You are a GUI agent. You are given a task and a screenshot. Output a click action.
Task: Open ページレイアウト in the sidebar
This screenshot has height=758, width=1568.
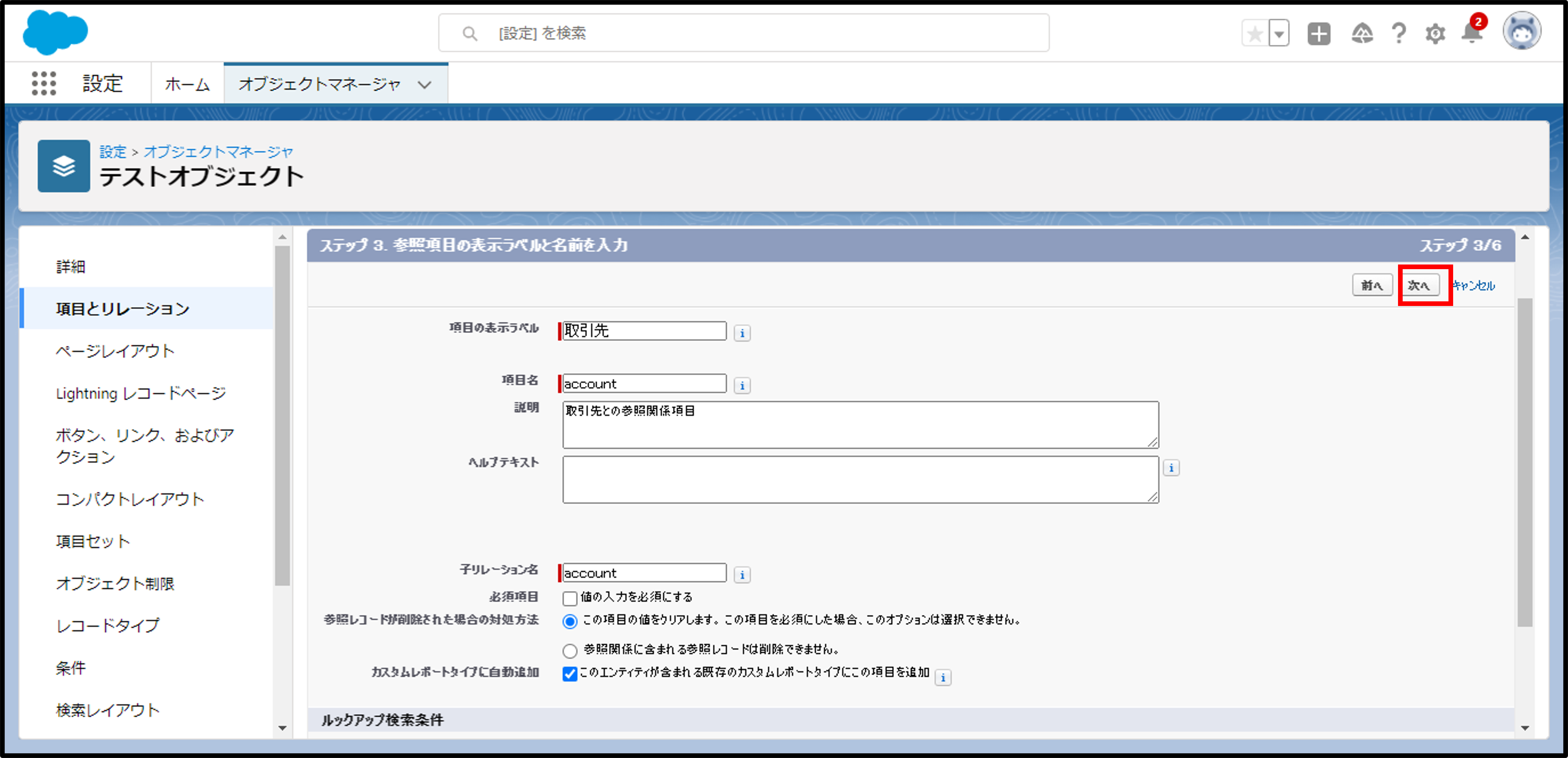click(115, 351)
